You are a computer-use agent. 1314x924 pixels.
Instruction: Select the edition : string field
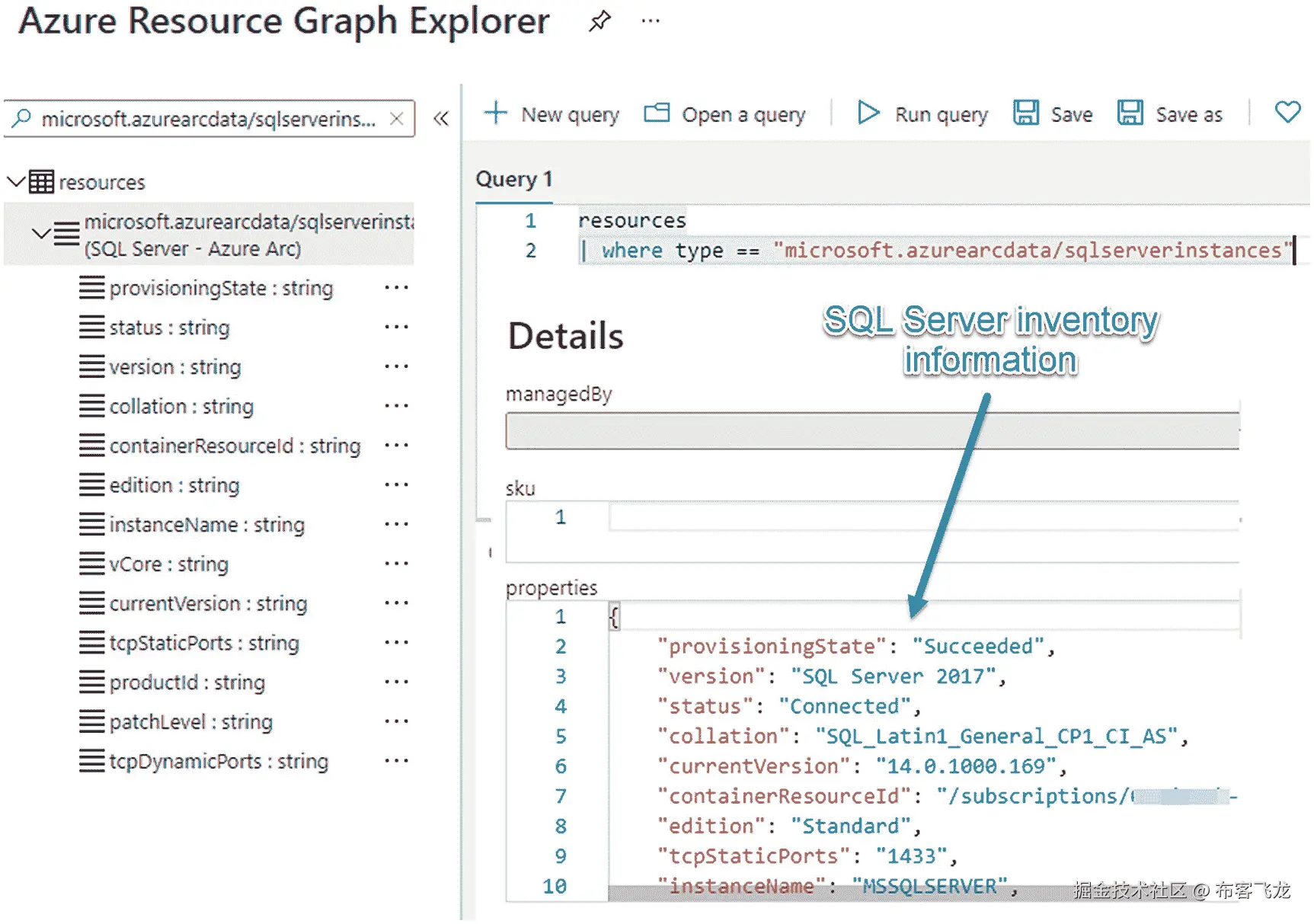(174, 485)
